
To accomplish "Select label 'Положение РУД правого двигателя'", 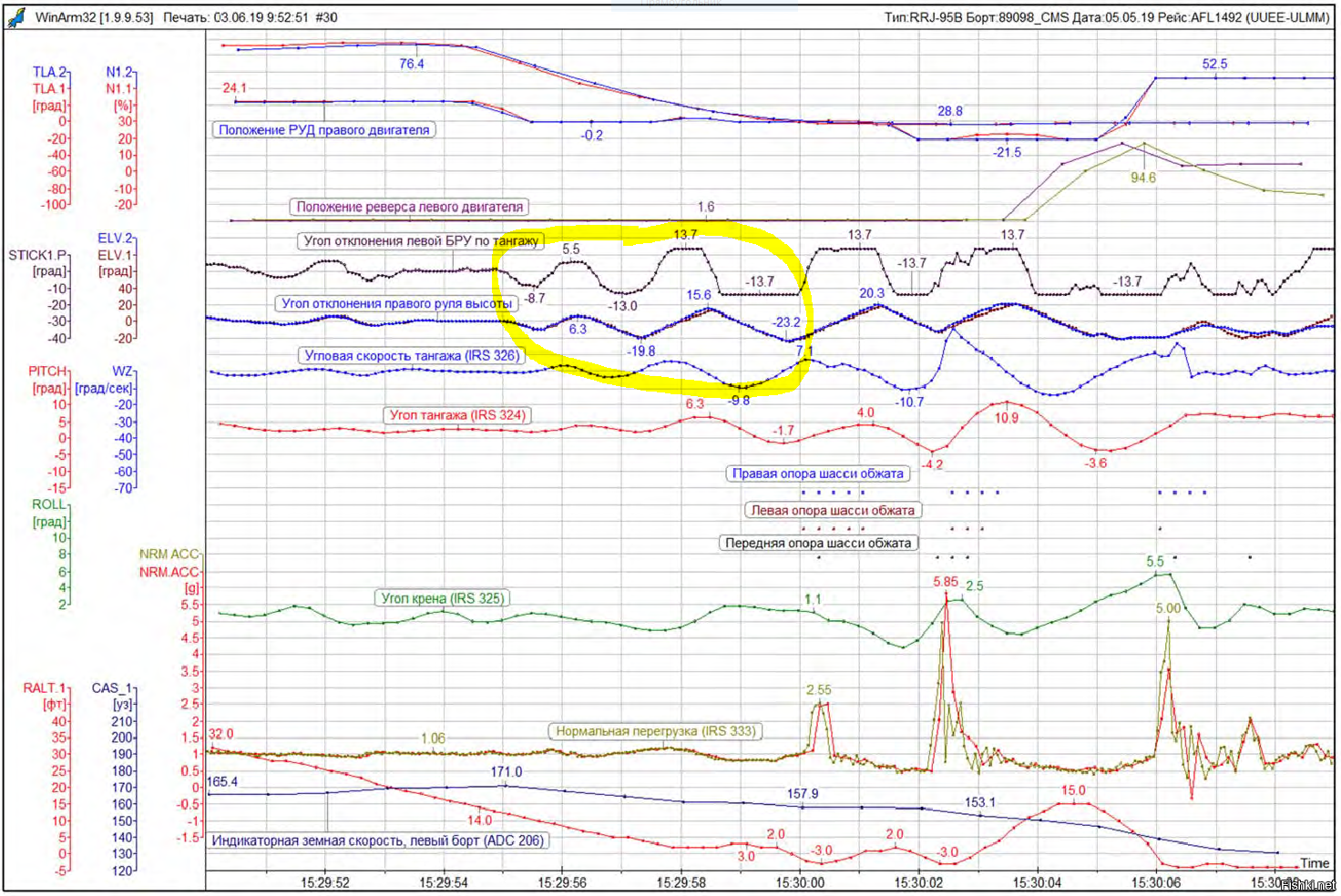I will [323, 130].
